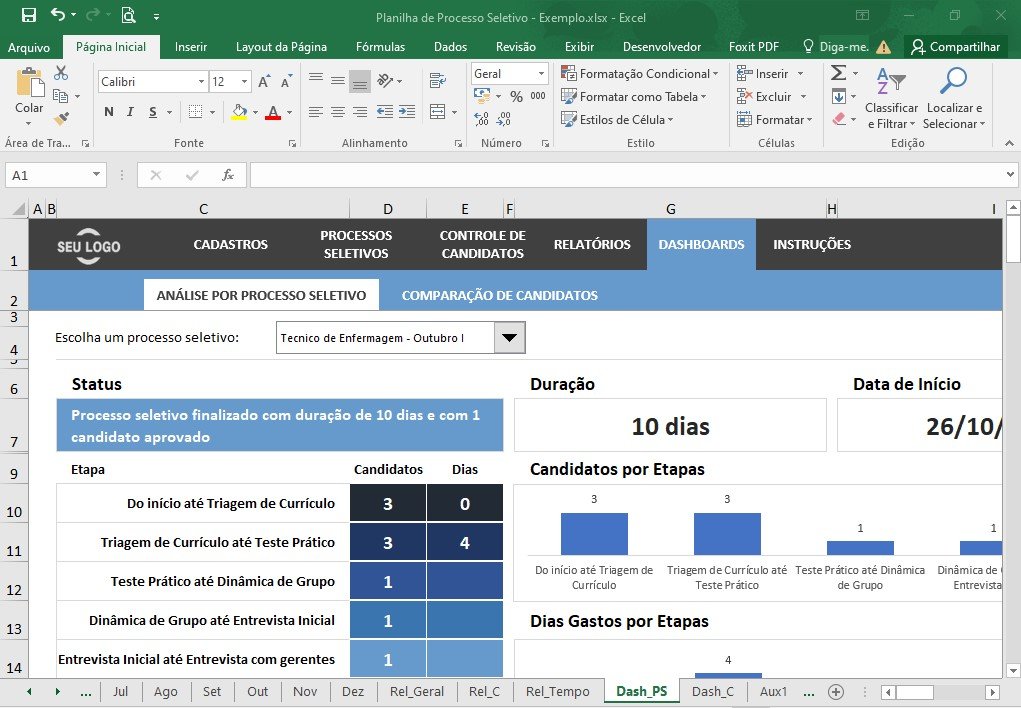Screen dimensions: 1021x708
Task: Click the insert function fx button
Action: point(228,175)
